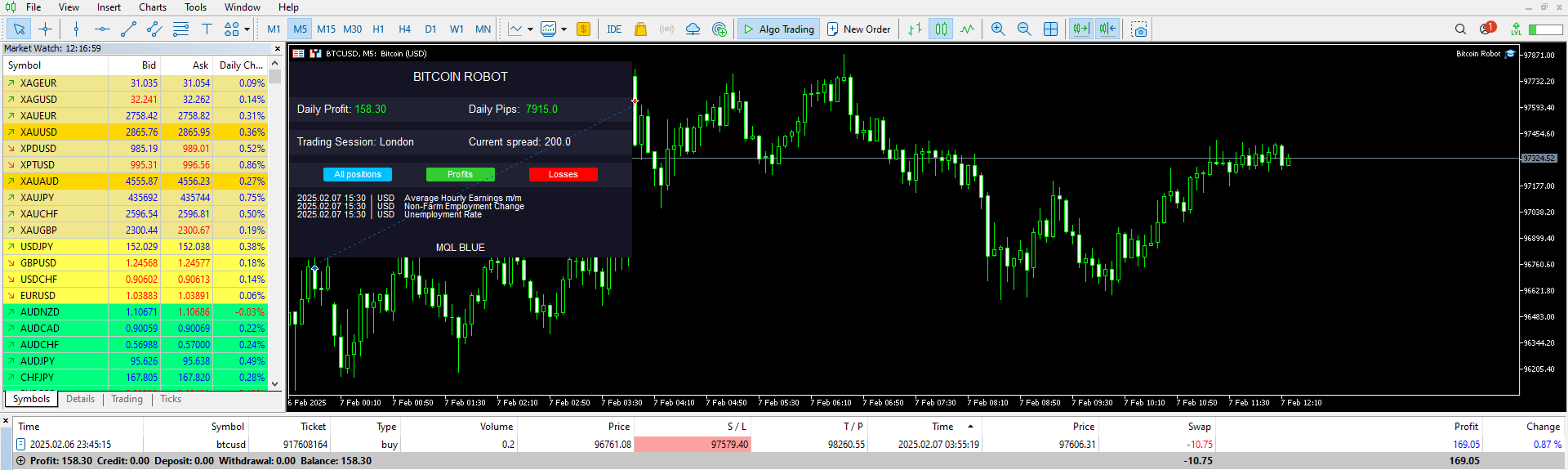Open the IDE MetaEditor
This screenshot has width=1568, height=470.
tap(614, 29)
